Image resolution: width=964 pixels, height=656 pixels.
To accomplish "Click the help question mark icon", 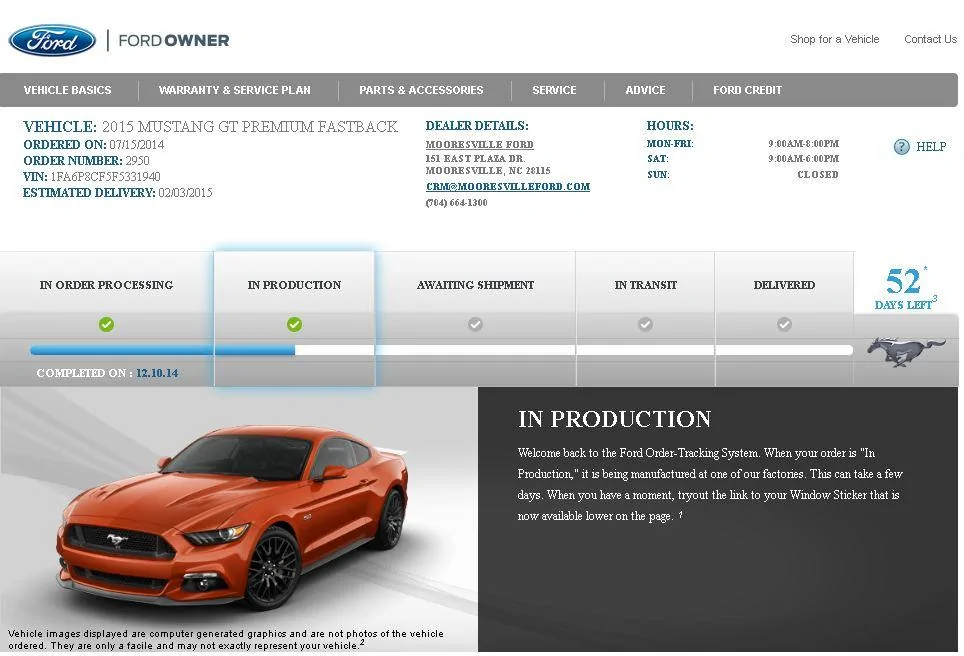I will [x=901, y=146].
